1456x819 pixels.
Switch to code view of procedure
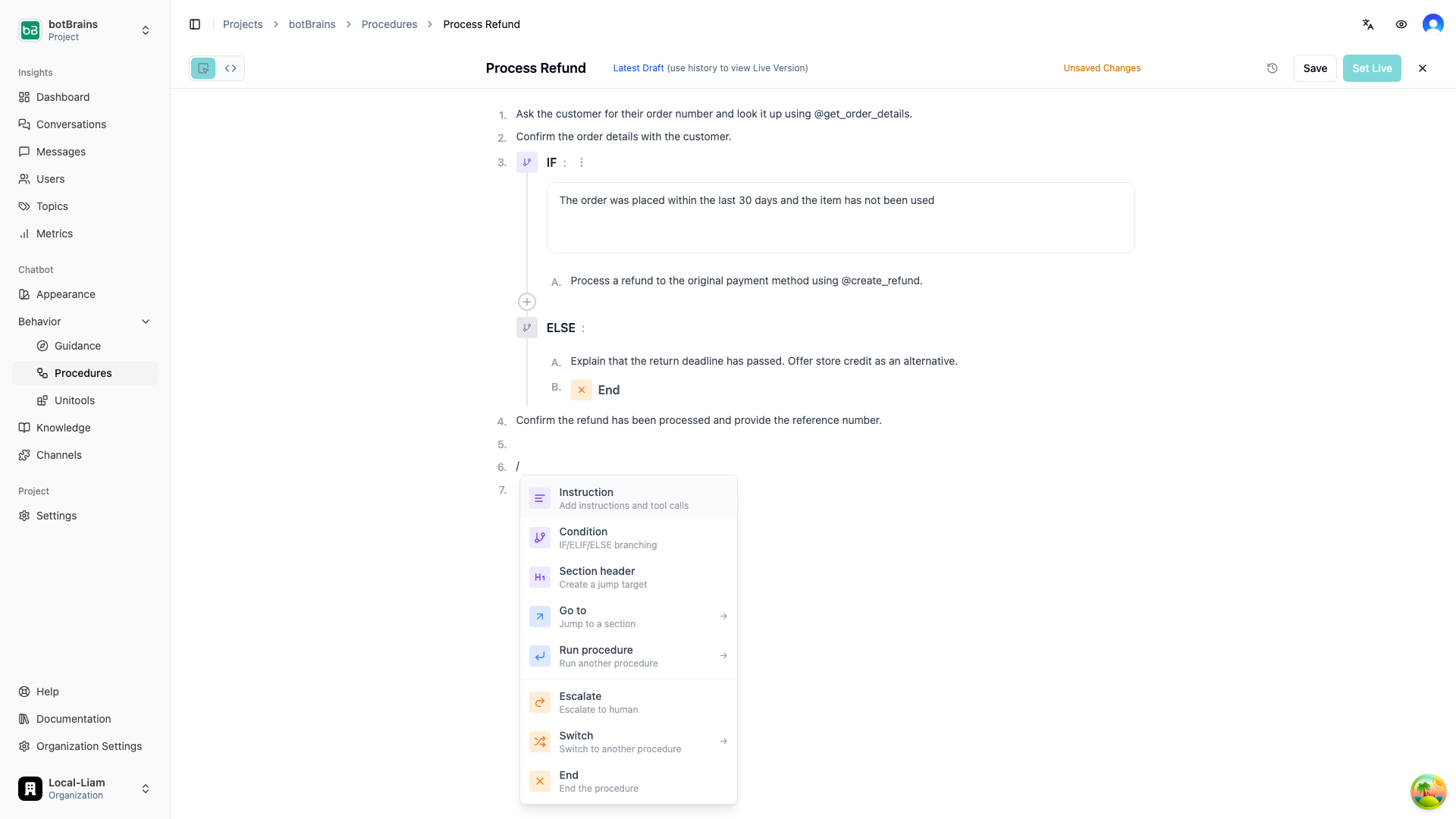coord(231,68)
